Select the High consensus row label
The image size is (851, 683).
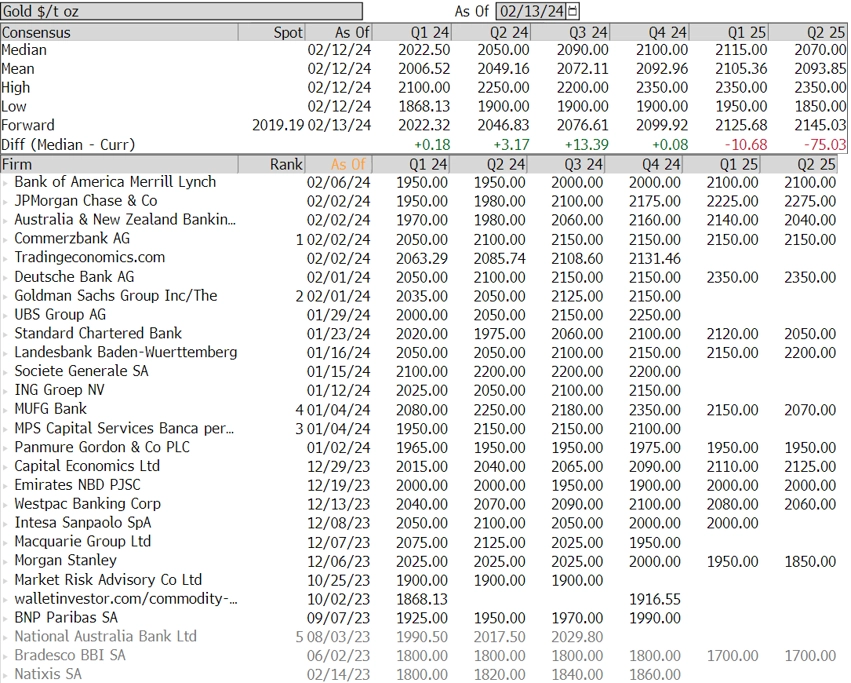(16, 87)
